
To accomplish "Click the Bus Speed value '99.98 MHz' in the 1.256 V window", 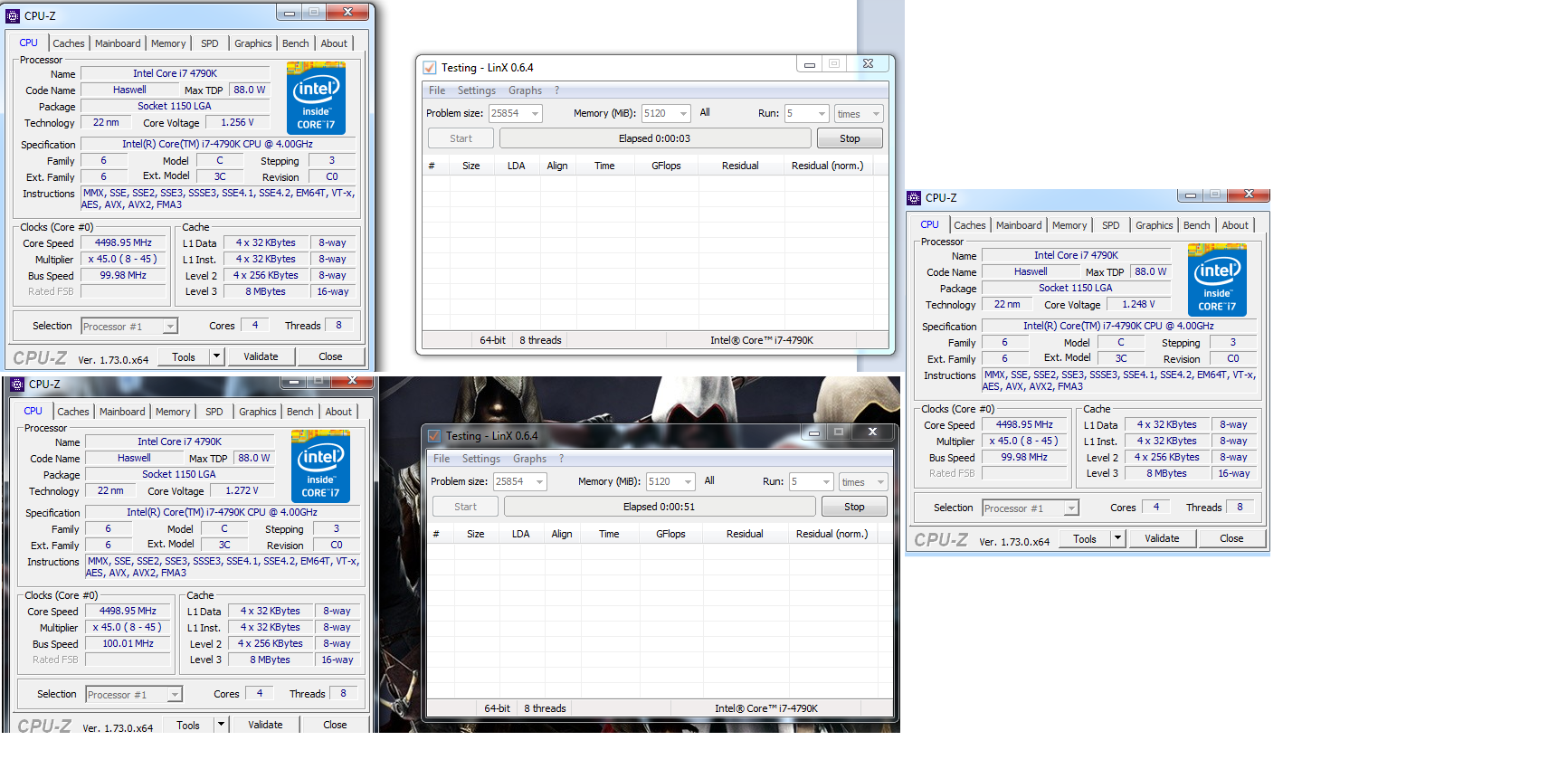I will [123, 275].
